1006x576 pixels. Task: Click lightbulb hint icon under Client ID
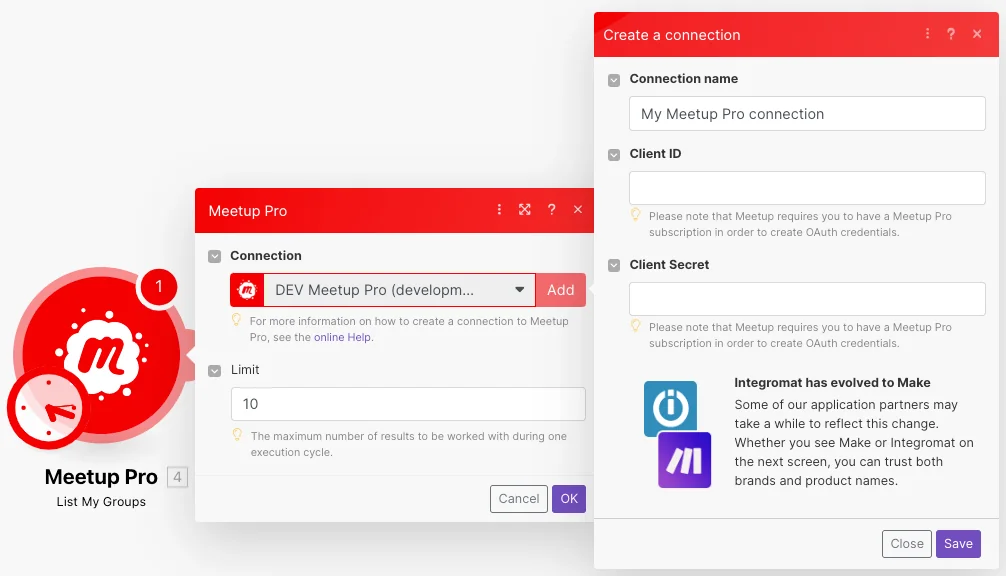[635, 215]
